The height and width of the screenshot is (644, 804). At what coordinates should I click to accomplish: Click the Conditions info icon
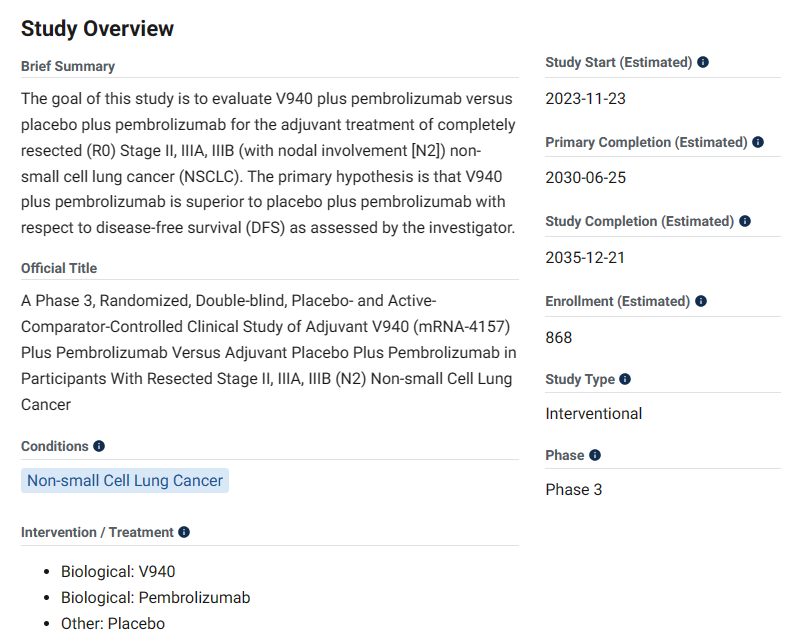99,446
